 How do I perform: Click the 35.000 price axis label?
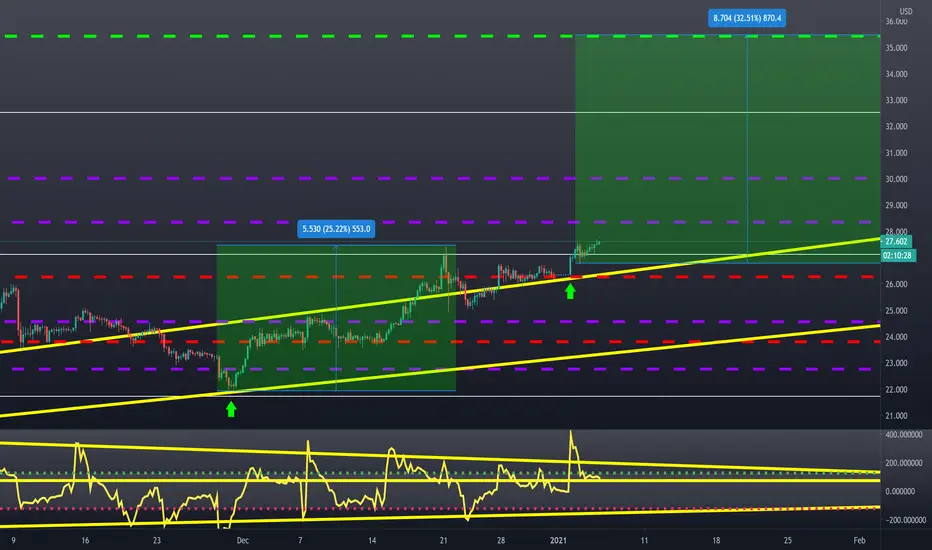tap(896, 48)
